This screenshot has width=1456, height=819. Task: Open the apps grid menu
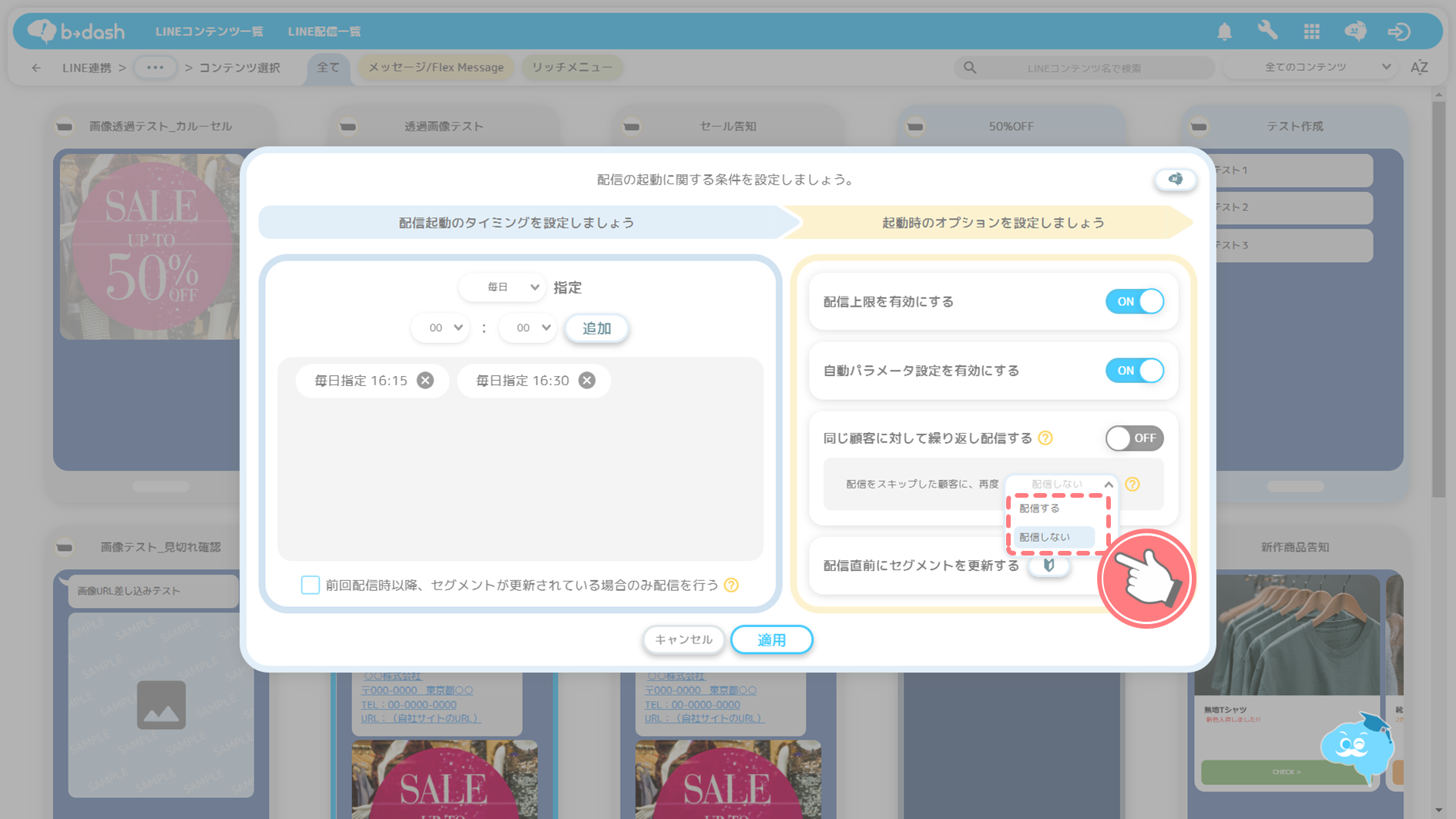pyautogui.click(x=1311, y=32)
